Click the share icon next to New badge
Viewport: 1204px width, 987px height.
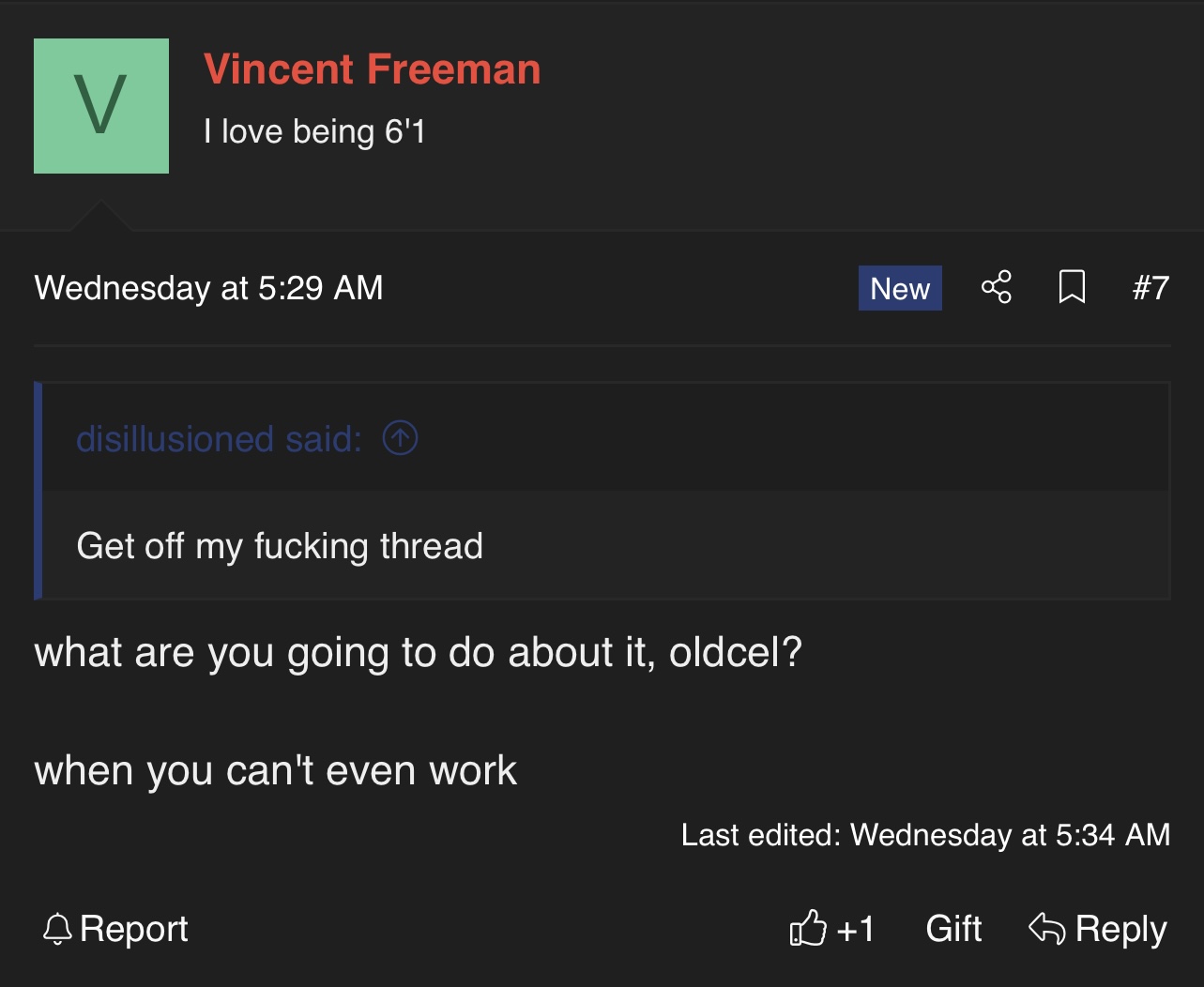point(997,287)
